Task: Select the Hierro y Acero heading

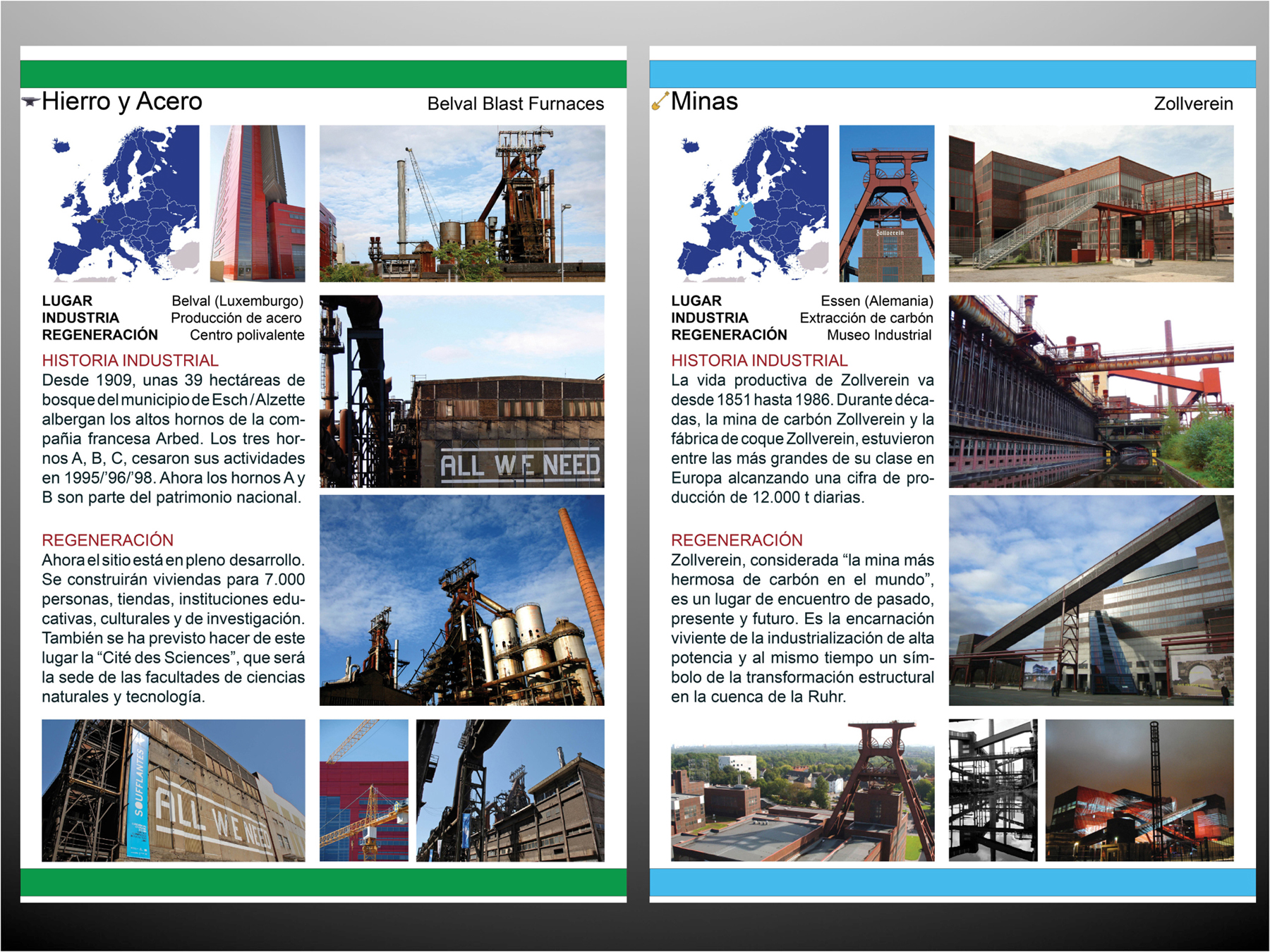Action: click(122, 102)
